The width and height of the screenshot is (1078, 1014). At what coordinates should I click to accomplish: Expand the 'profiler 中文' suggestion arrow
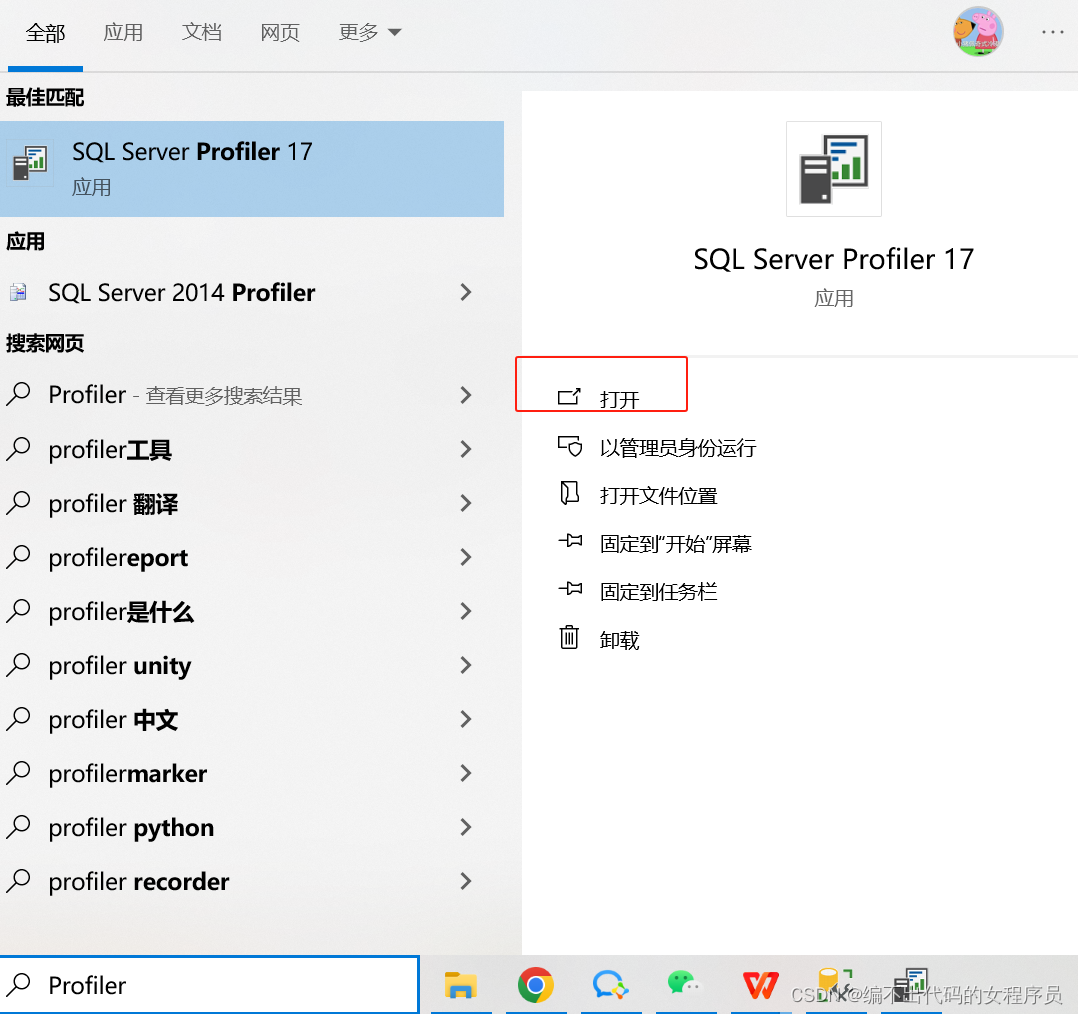466,719
